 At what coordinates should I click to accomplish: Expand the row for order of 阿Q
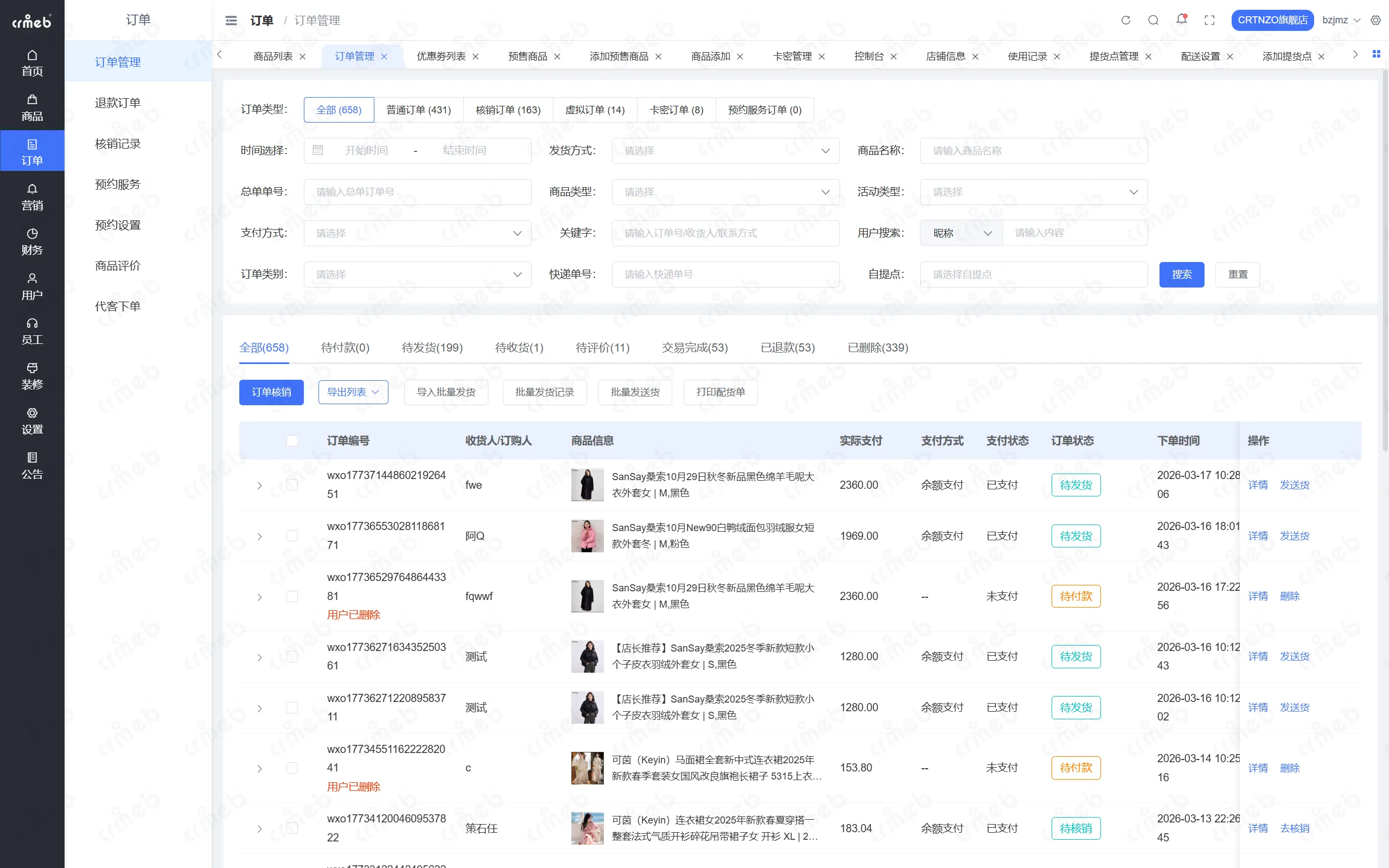[259, 536]
